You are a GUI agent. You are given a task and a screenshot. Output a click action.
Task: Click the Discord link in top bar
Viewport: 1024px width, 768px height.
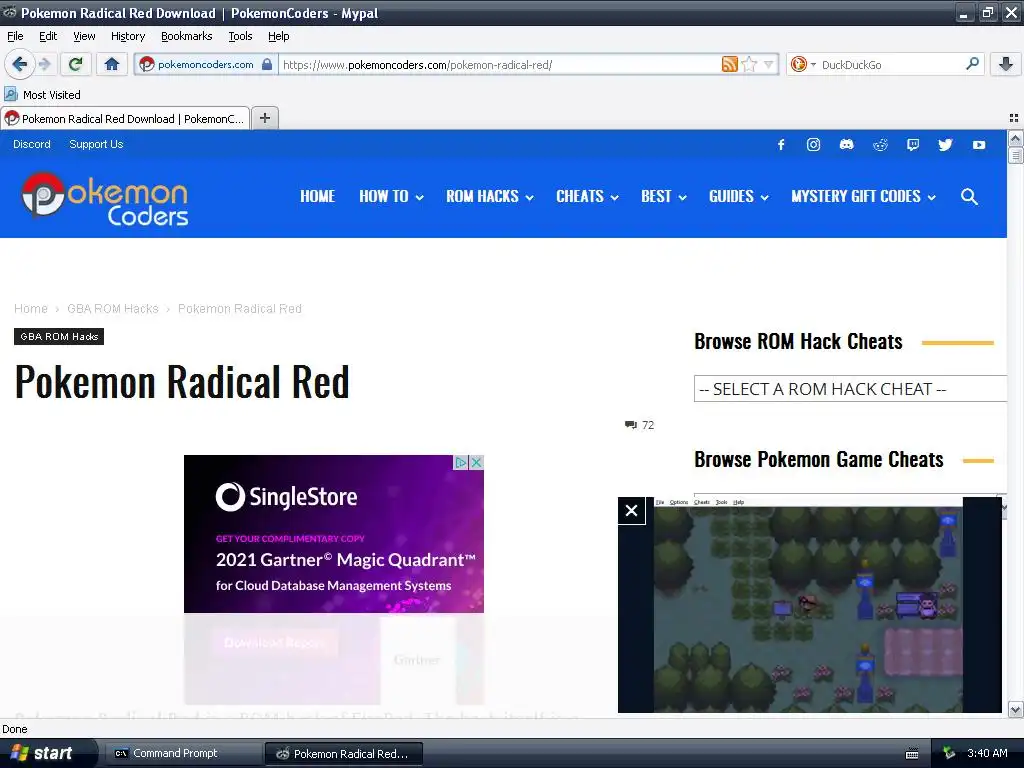31,144
